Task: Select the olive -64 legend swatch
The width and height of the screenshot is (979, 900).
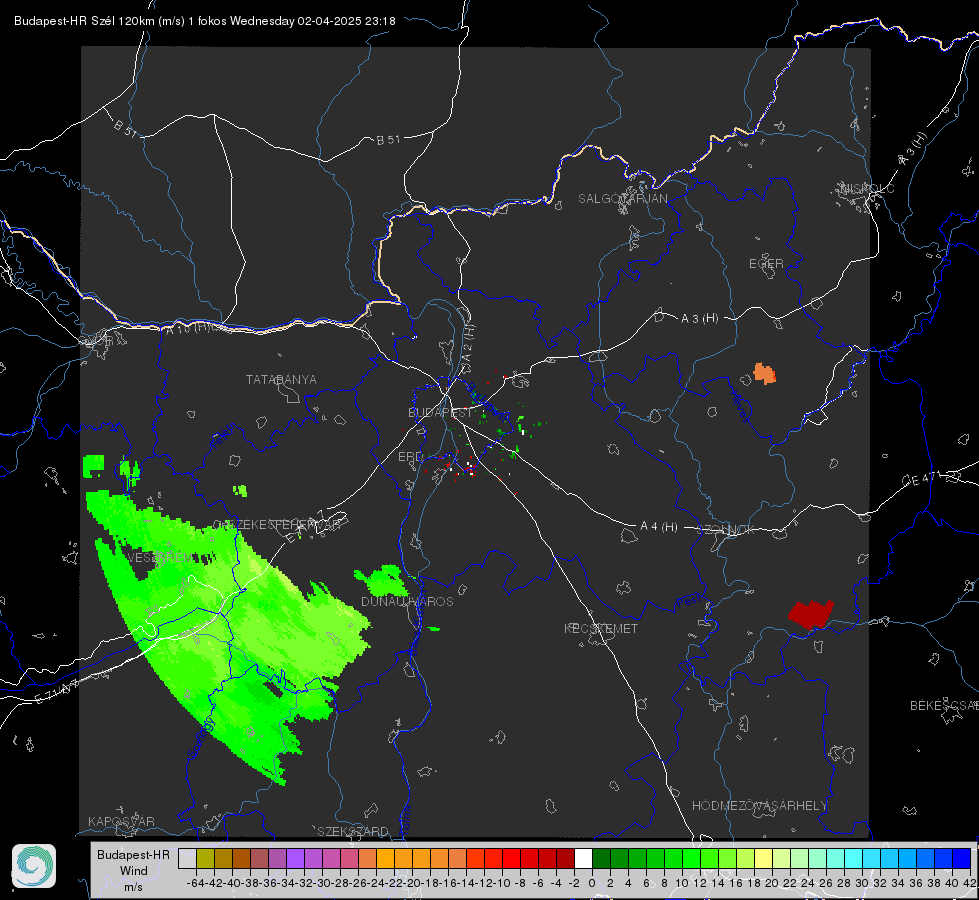Action: [205, 858]
